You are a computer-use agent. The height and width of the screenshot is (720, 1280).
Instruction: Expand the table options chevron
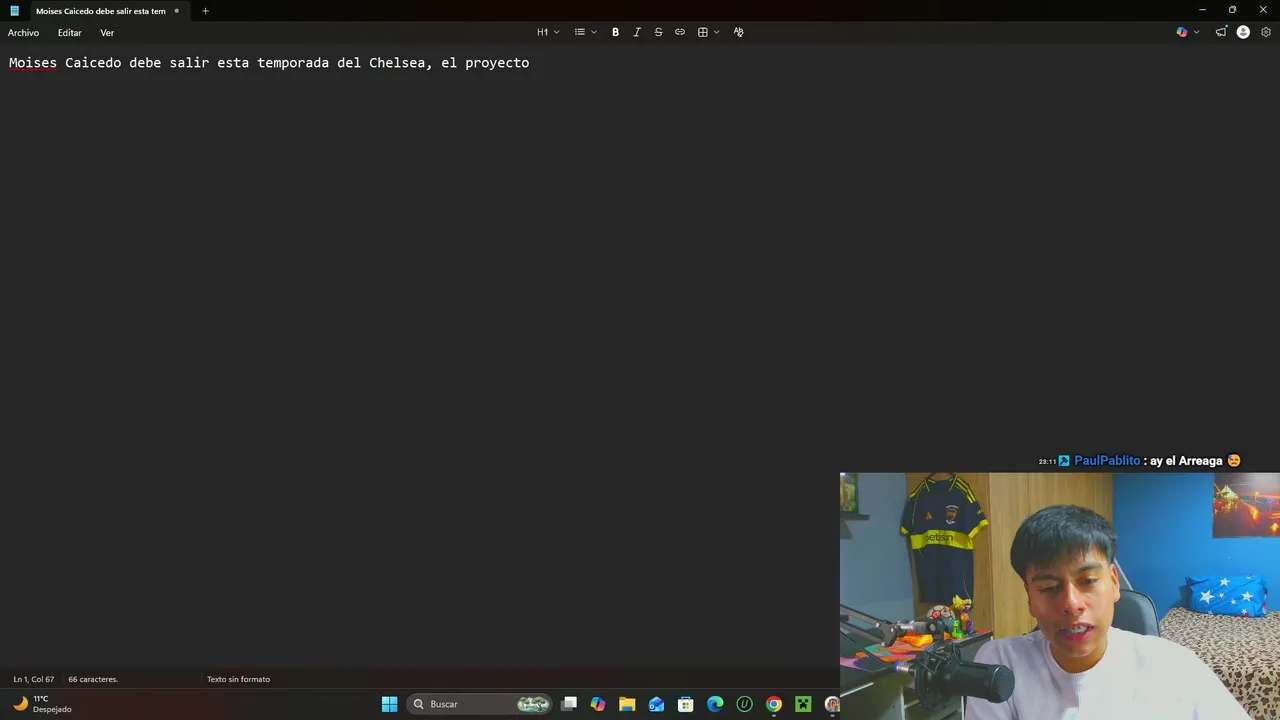[716, 32]
